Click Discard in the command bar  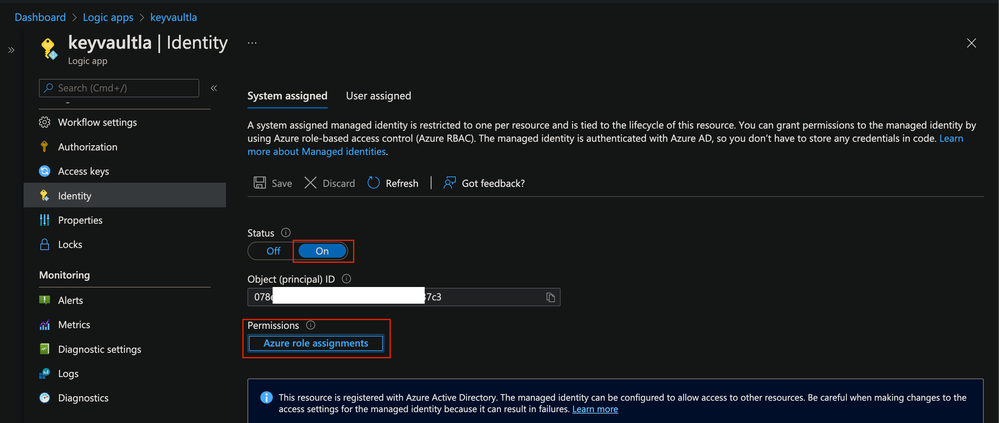pos(329,183)
